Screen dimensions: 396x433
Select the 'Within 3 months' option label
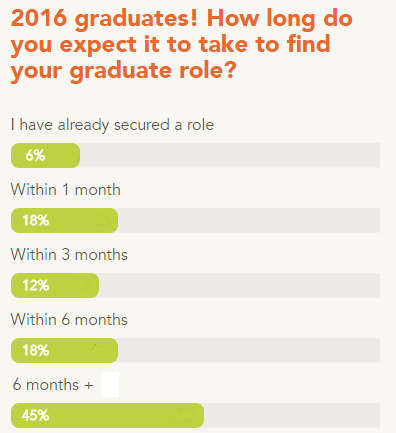tap(69, 255)
